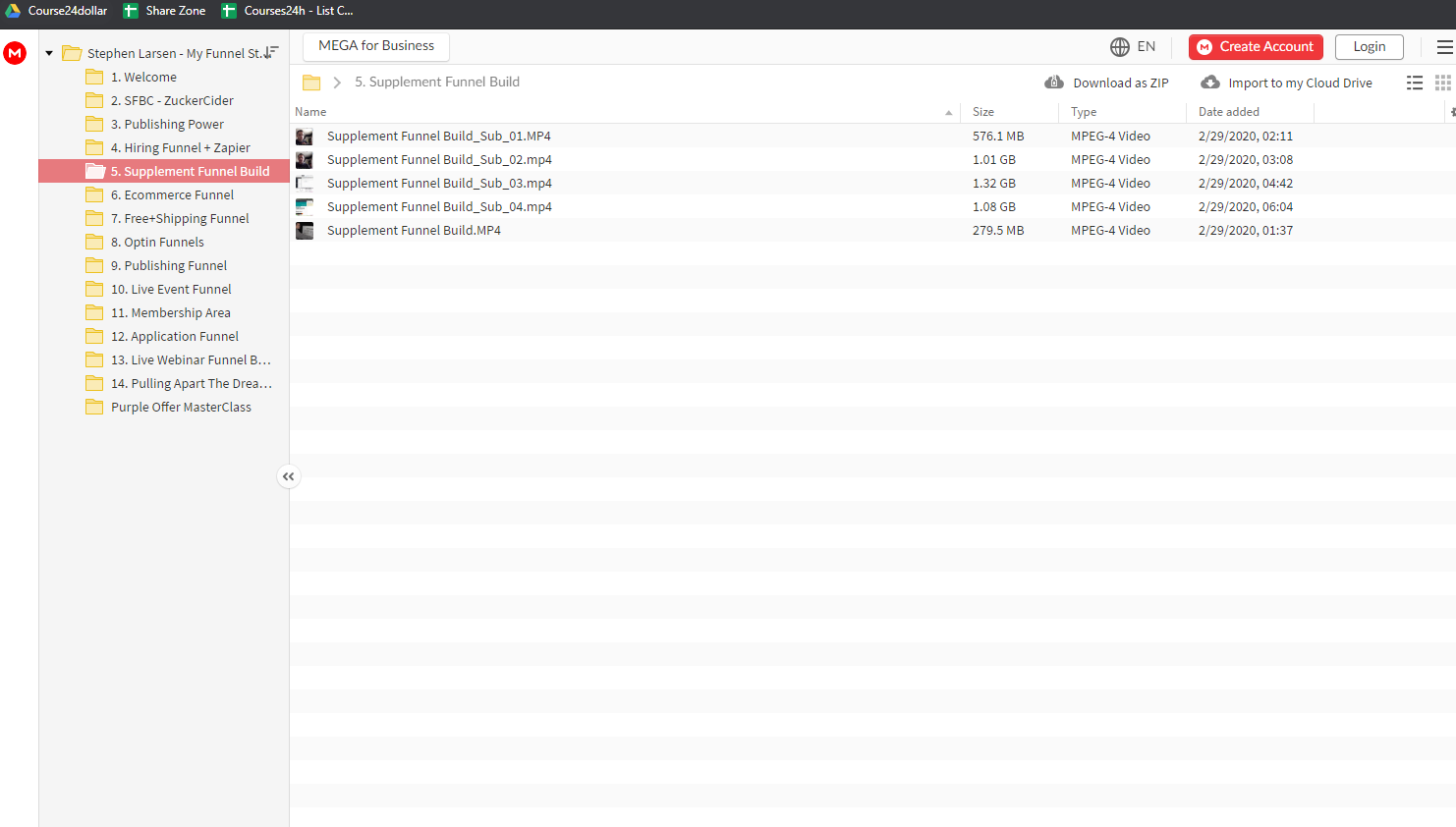The image size is (1456, 827).
Task: Switch to thumbnail grid view icon
Action: pyautogui.click(x=1443, y=83)
